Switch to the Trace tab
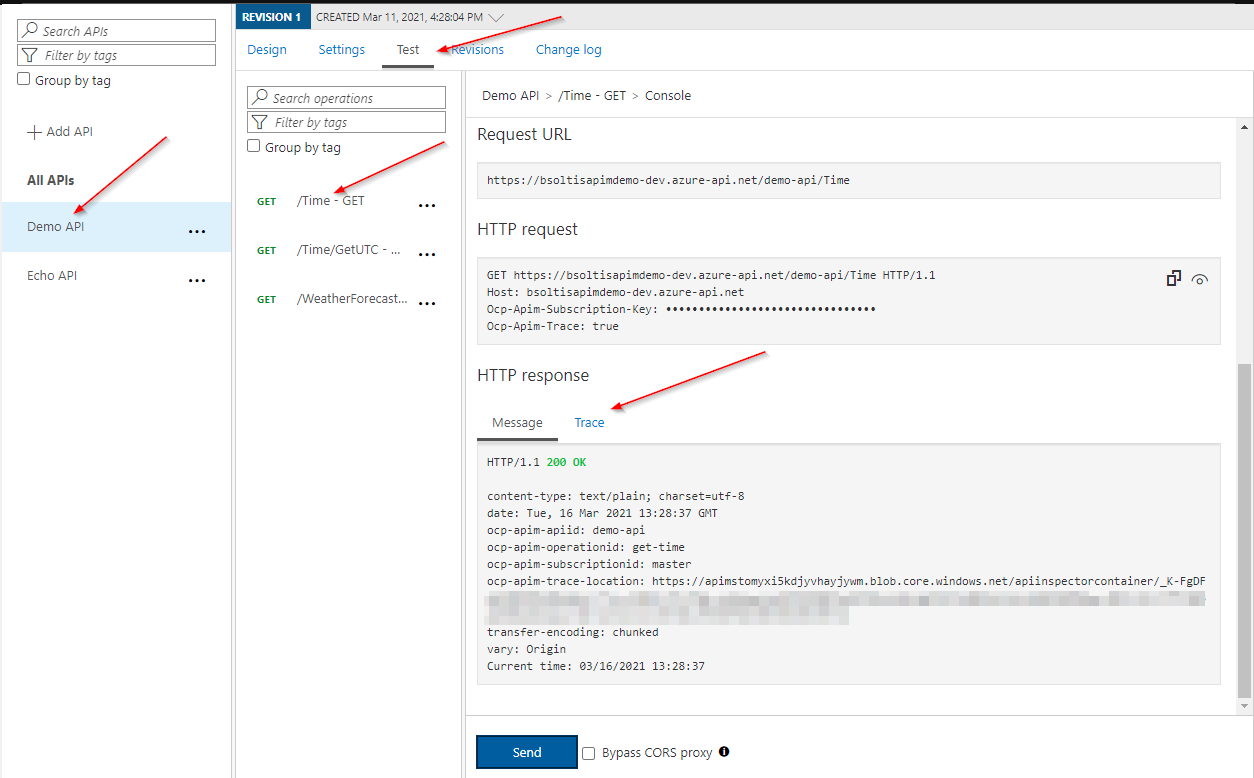The image size is (1254, 778). click(589, 422)
